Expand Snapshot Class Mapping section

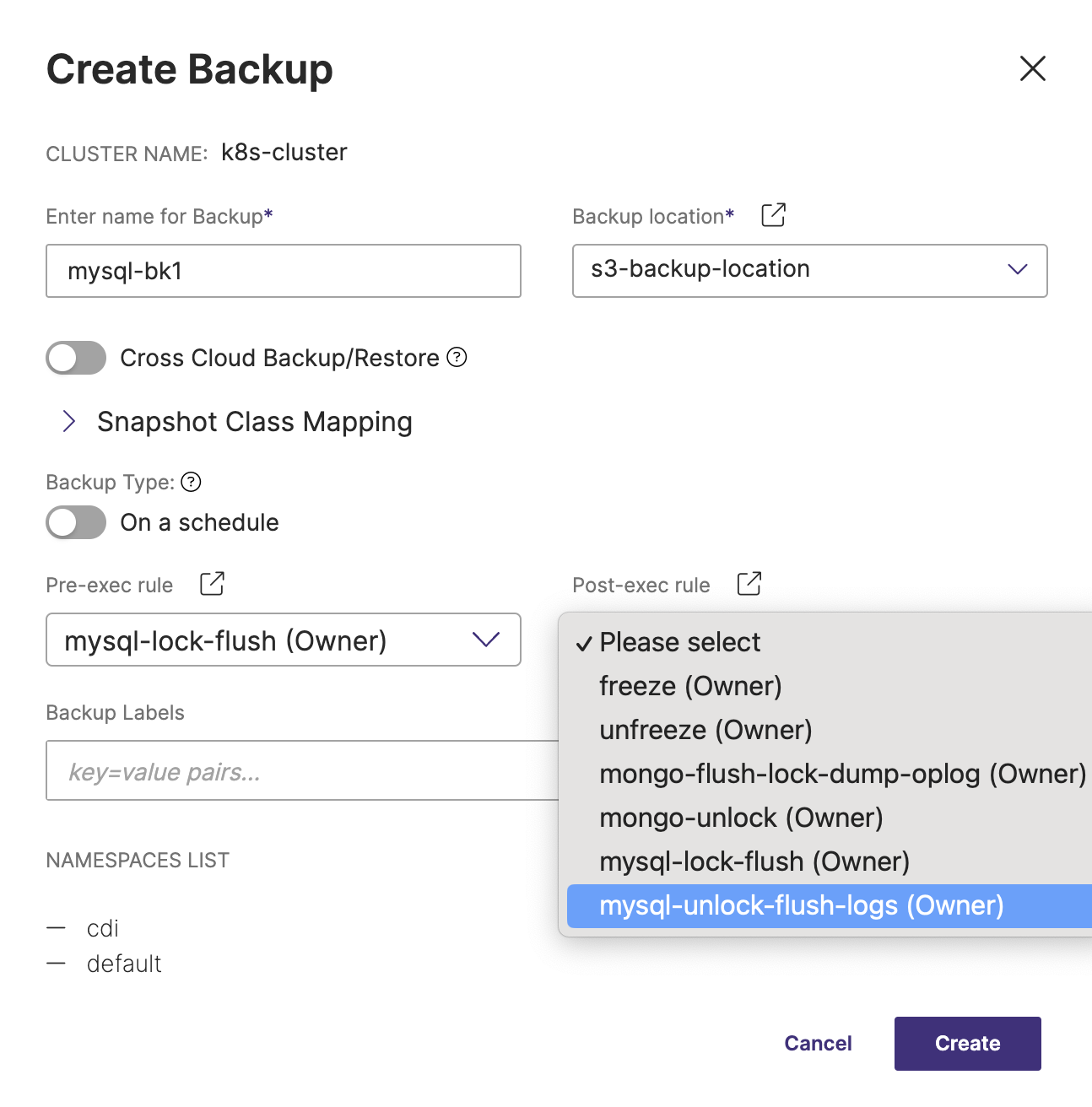69,422
